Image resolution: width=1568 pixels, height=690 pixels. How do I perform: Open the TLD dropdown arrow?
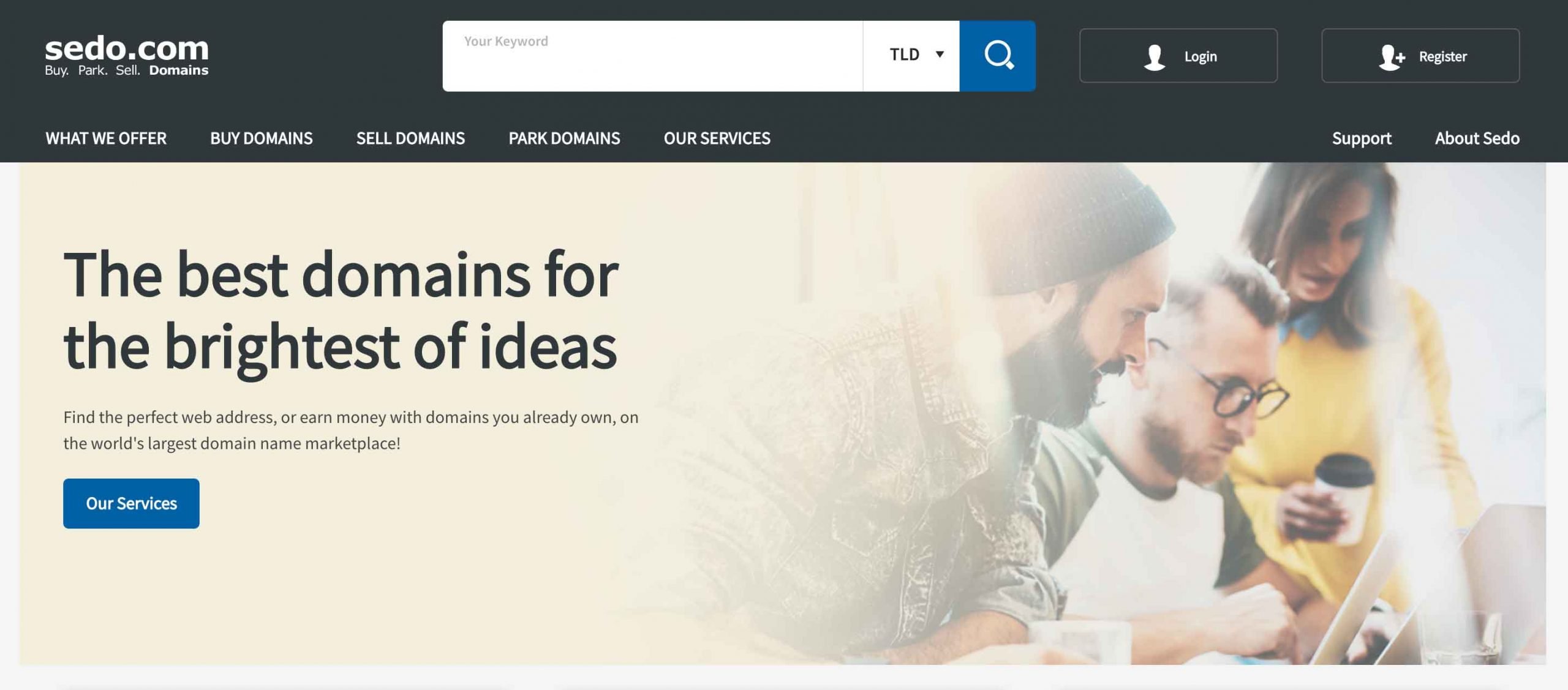pos(940,54)
